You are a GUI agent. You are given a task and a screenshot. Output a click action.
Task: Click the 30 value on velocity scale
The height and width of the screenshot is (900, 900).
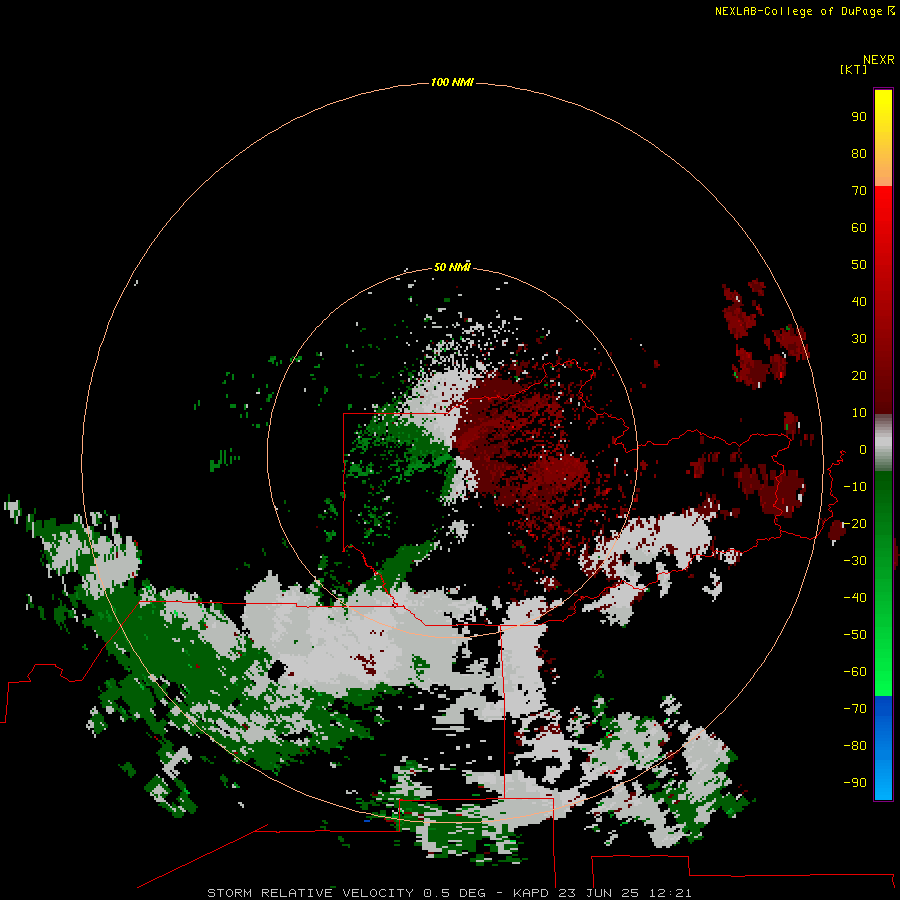coord(859,339)
